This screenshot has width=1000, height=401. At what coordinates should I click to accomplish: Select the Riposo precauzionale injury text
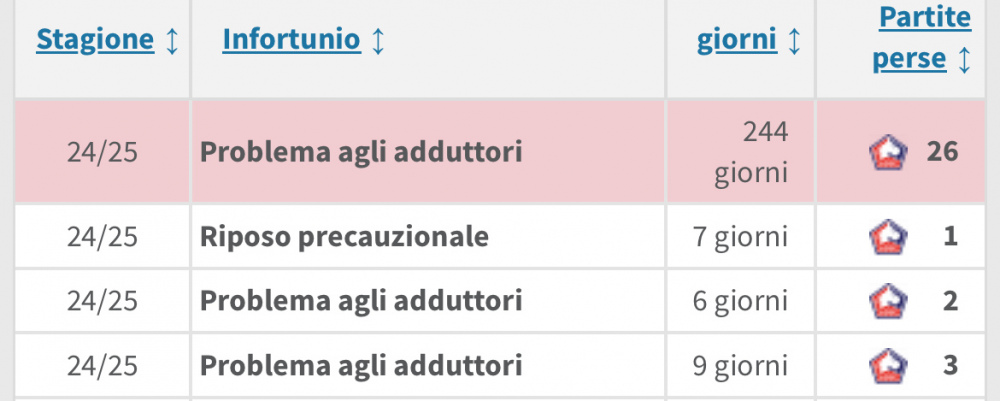click(344, 237)
